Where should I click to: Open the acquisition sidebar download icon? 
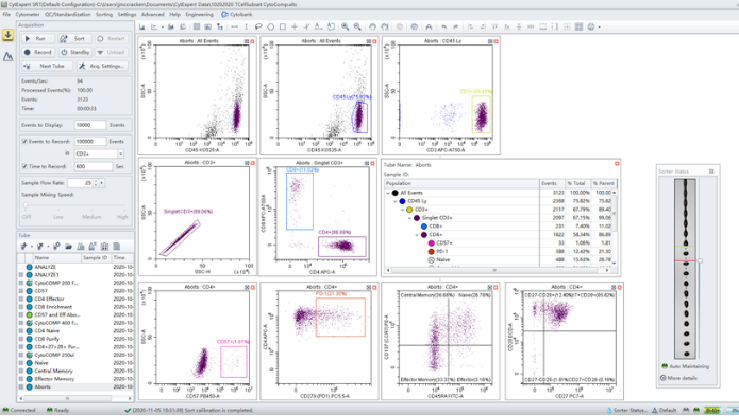pyautogui.click(x=8, y=36)
